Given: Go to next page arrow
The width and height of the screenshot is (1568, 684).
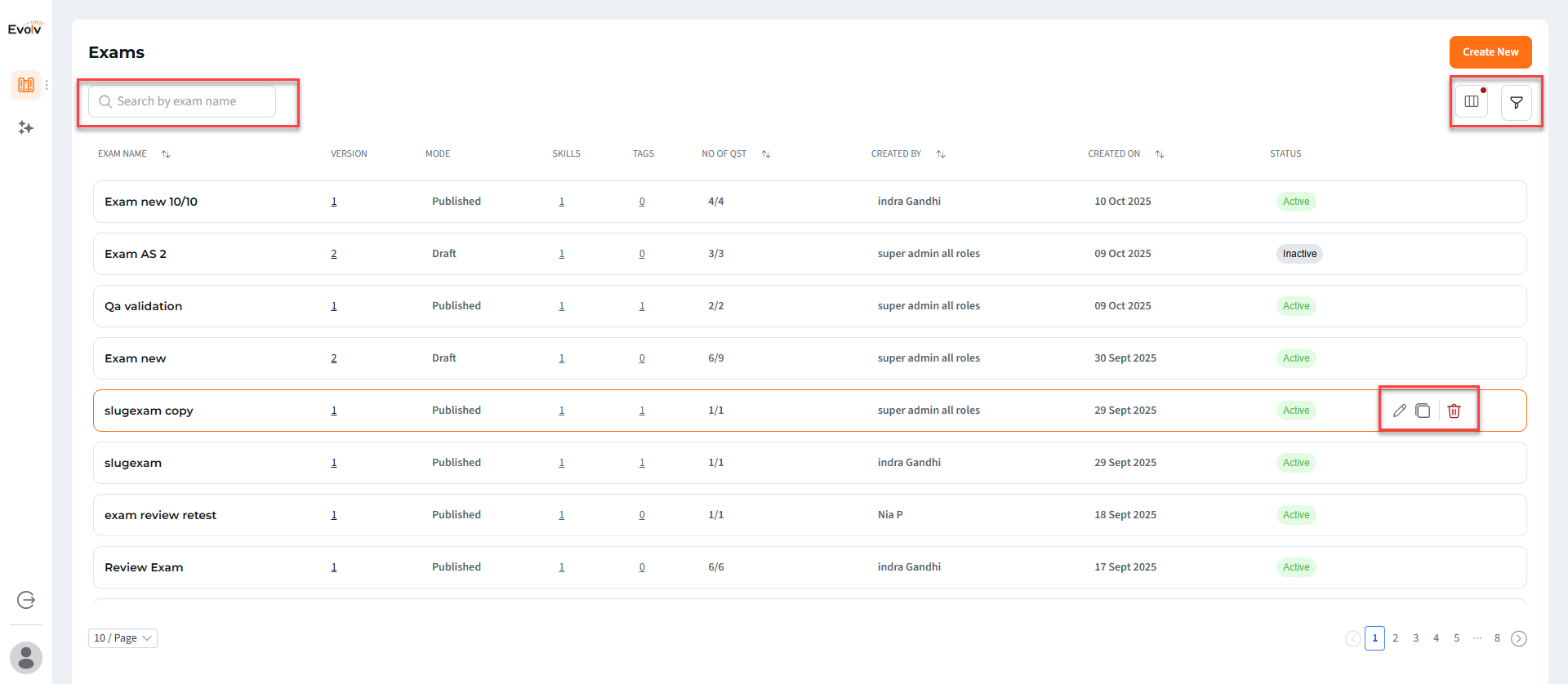Looking at the screenshot, I should tap(1519, 638).
